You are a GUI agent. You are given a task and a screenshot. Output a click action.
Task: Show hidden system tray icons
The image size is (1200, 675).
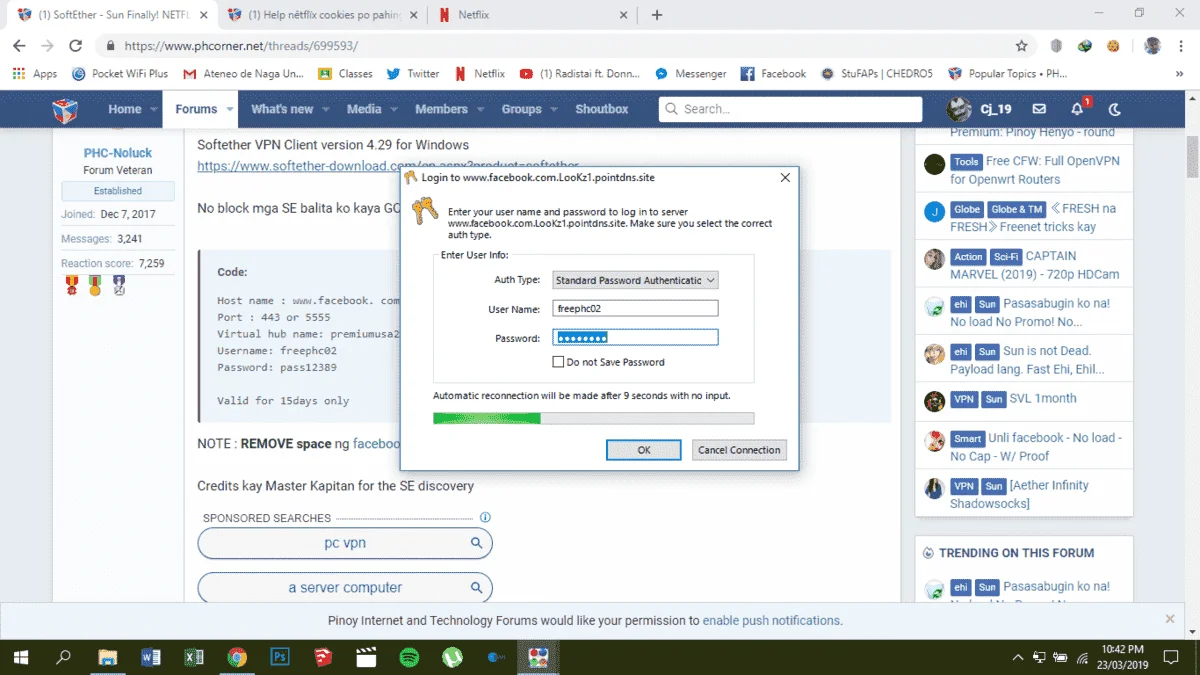pos(1018,657)
